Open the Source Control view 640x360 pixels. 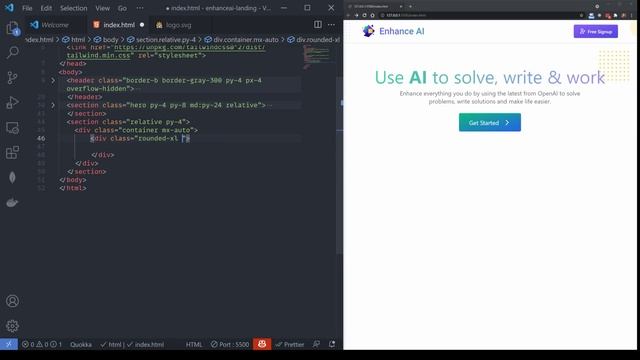tap(13, 78)
